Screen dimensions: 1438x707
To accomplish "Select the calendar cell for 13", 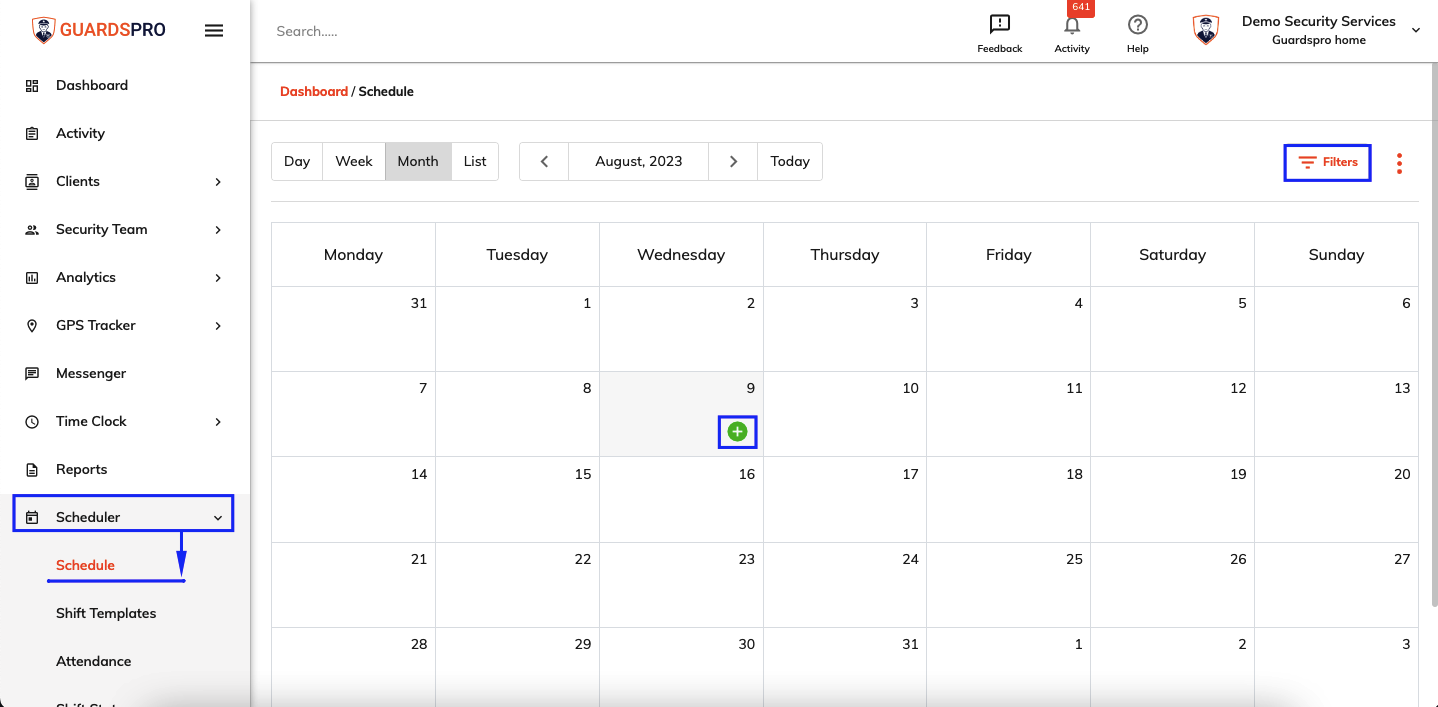I will [1336, 415].
